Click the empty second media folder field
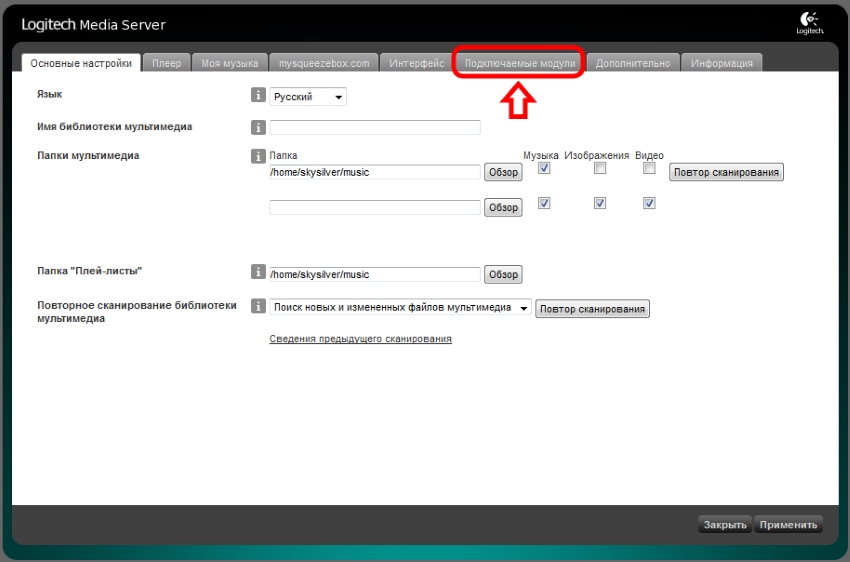The height and width of the screenshot is (562, 850). [375, 208]
